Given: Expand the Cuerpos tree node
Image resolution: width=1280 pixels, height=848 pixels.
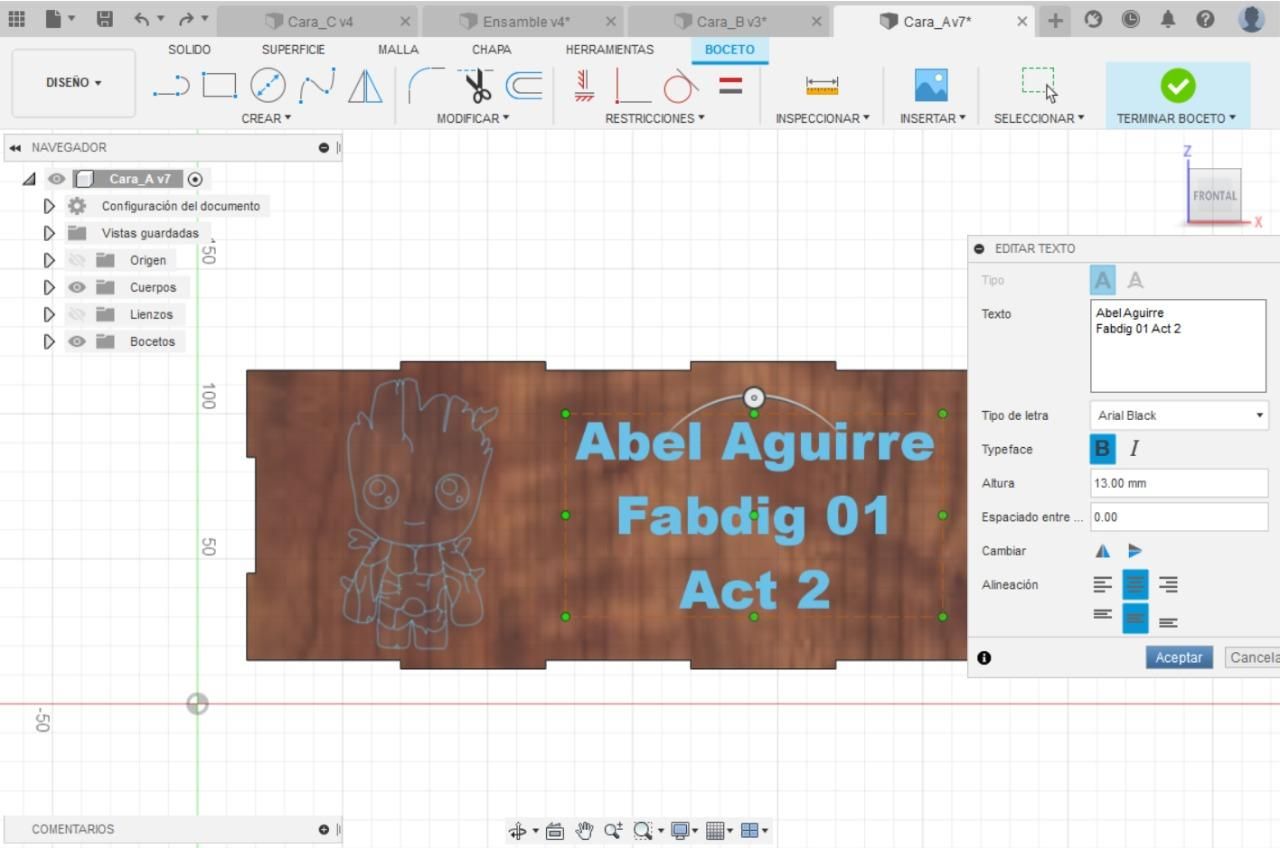Looking at the screenshot, I should (48, 287).
